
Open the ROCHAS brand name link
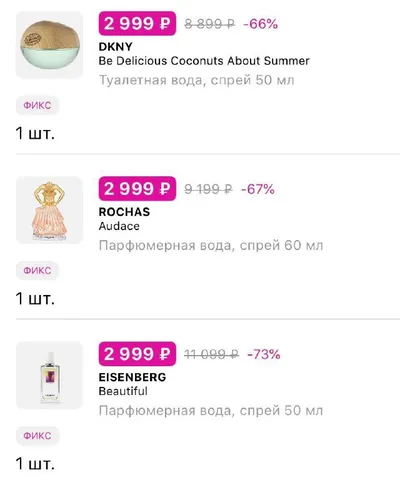124,212
